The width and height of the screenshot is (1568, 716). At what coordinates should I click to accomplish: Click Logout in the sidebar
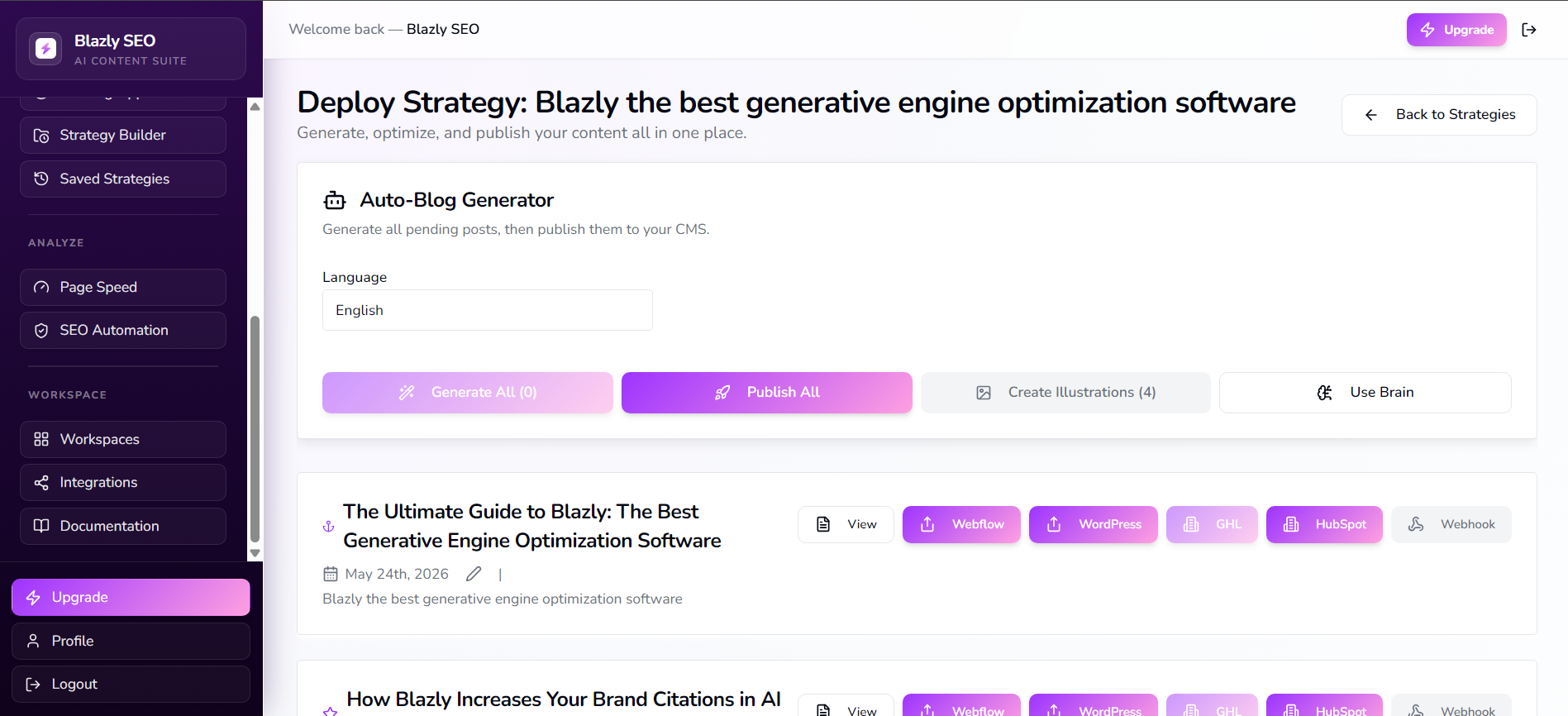tap(131, 684)
